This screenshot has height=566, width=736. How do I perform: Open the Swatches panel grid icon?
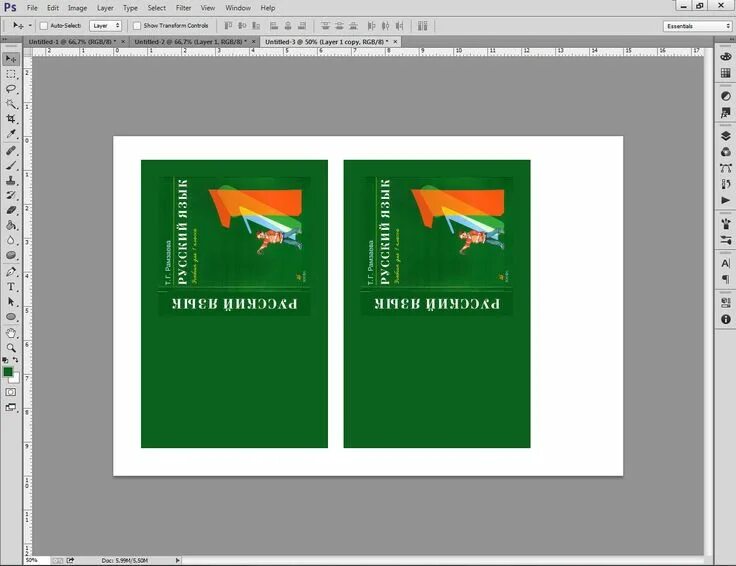point(726,73)
